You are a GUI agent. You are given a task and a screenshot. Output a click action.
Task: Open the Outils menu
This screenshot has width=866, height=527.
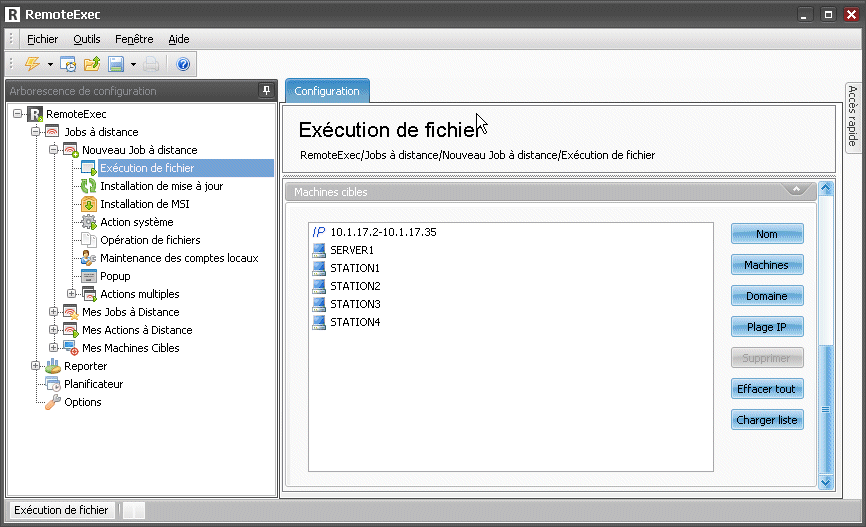87,39
